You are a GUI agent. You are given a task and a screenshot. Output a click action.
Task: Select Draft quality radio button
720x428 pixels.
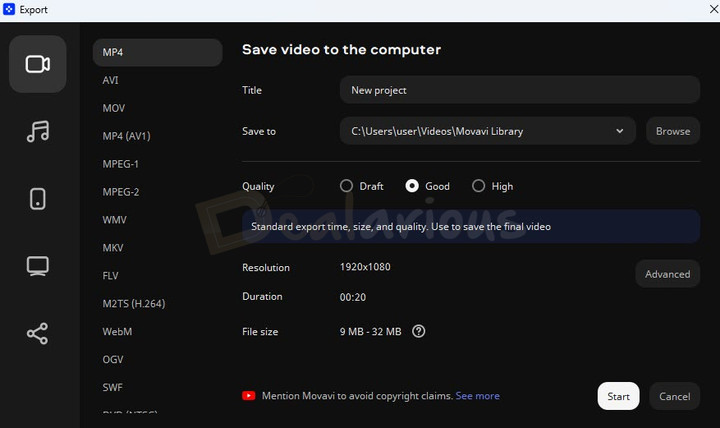(x=346, y=186)
